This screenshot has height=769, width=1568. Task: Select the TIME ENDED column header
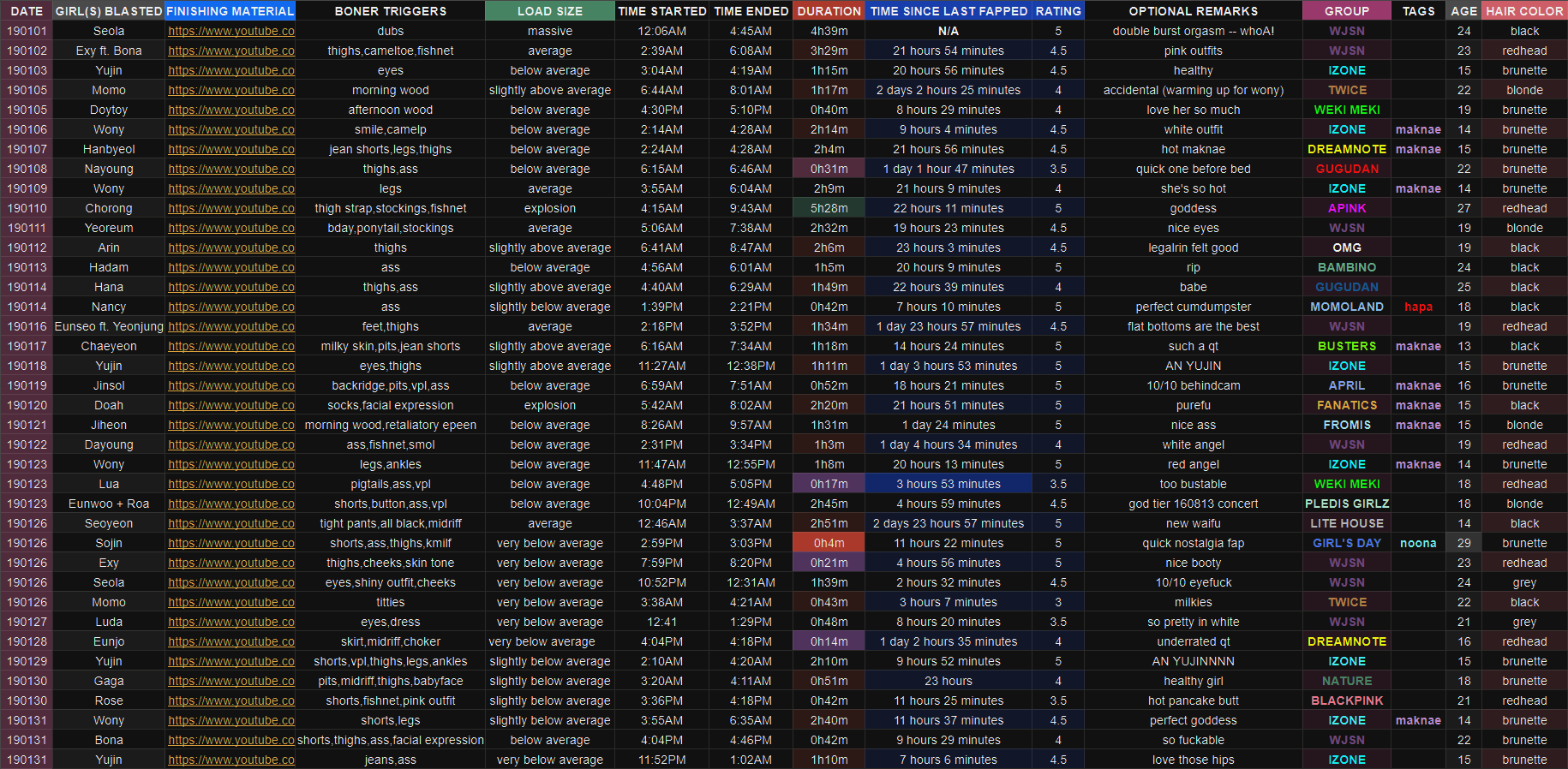751,11
